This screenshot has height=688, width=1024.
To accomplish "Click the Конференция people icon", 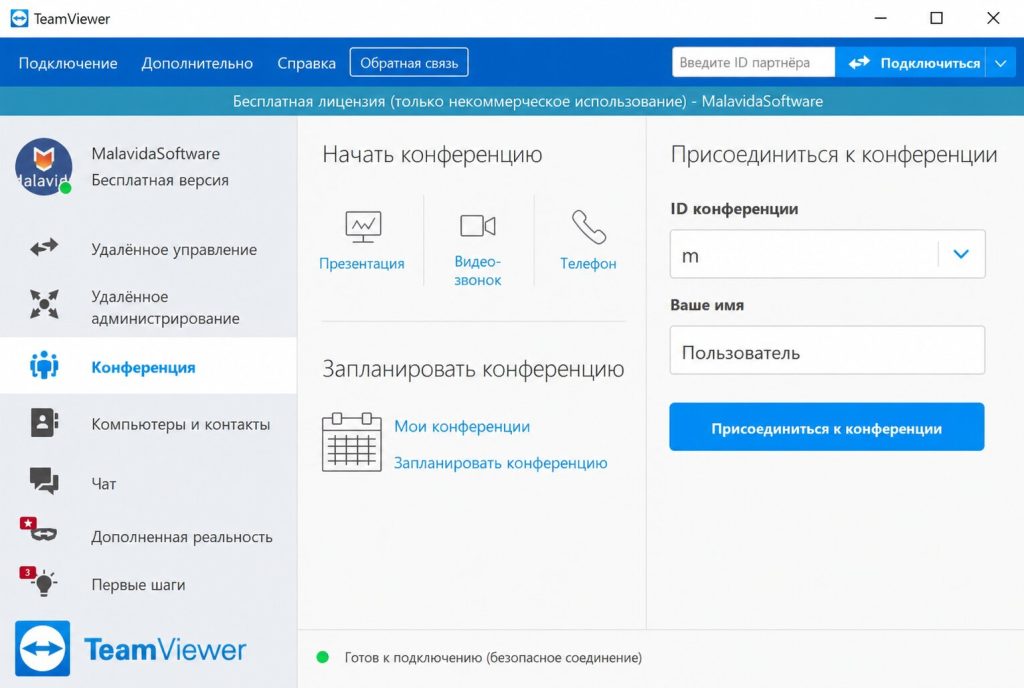I will (44, 365).
